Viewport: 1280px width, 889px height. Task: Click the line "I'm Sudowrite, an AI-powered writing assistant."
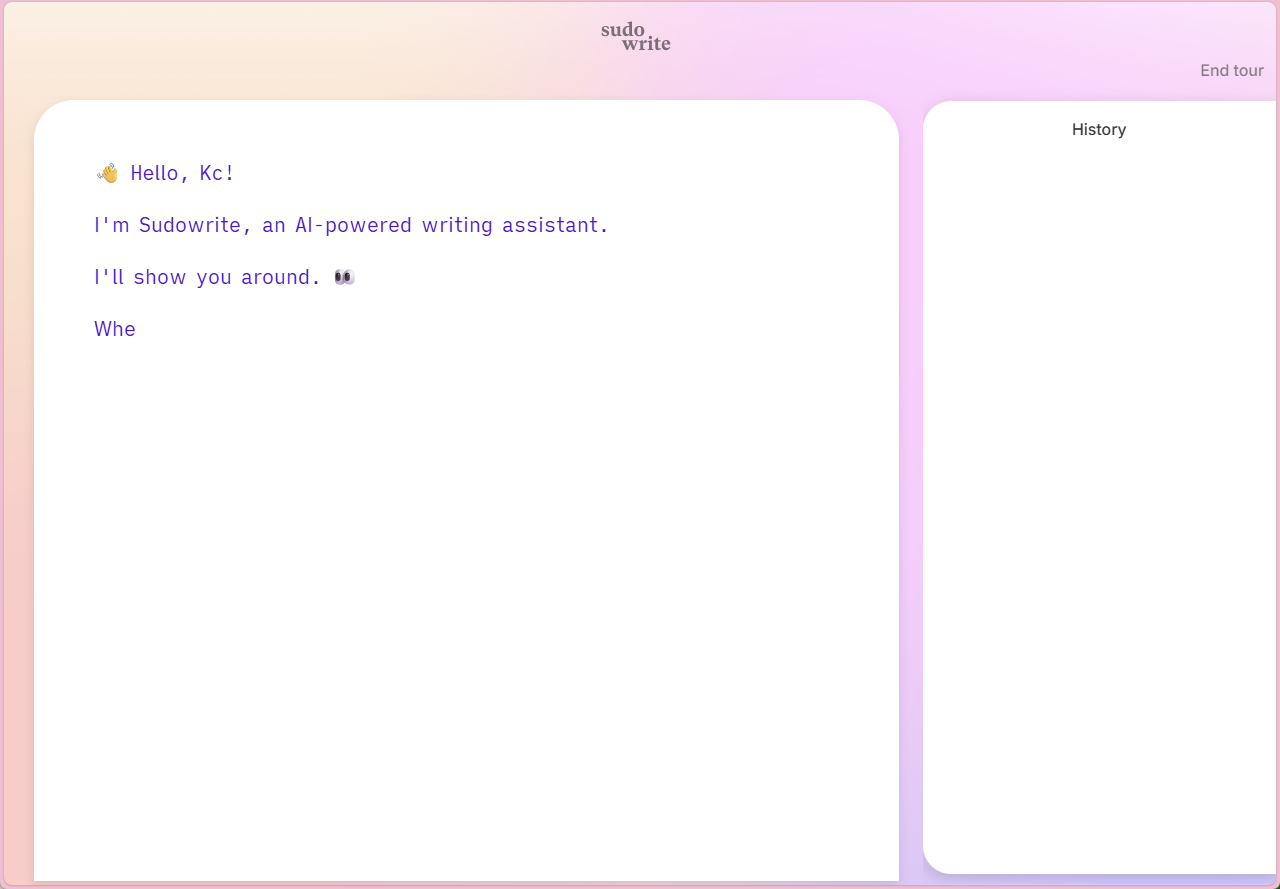(351, 225)
